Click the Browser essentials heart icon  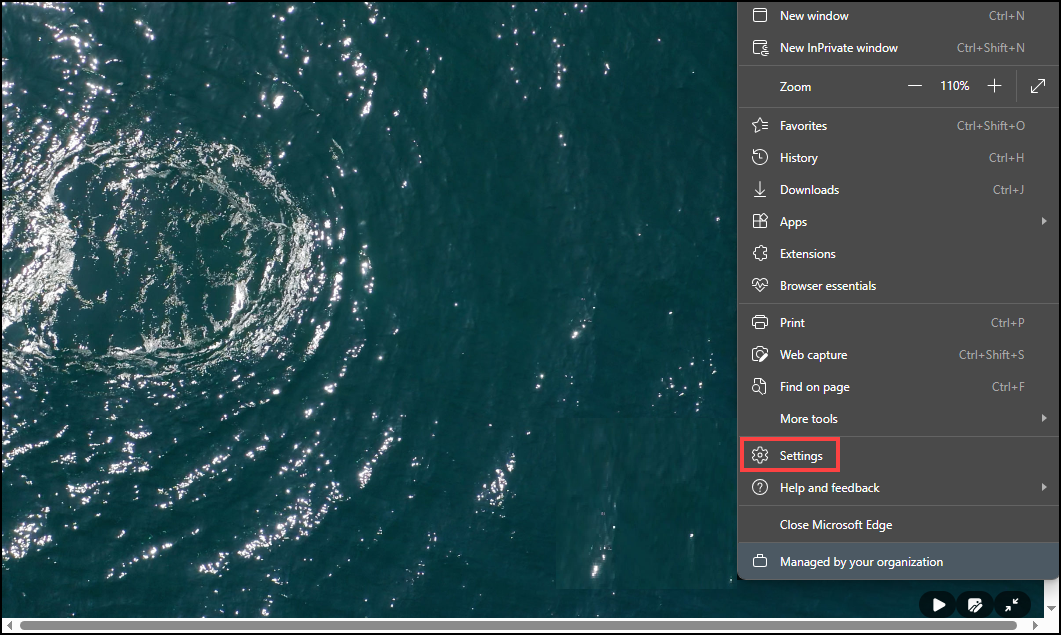tap(760, 286)
